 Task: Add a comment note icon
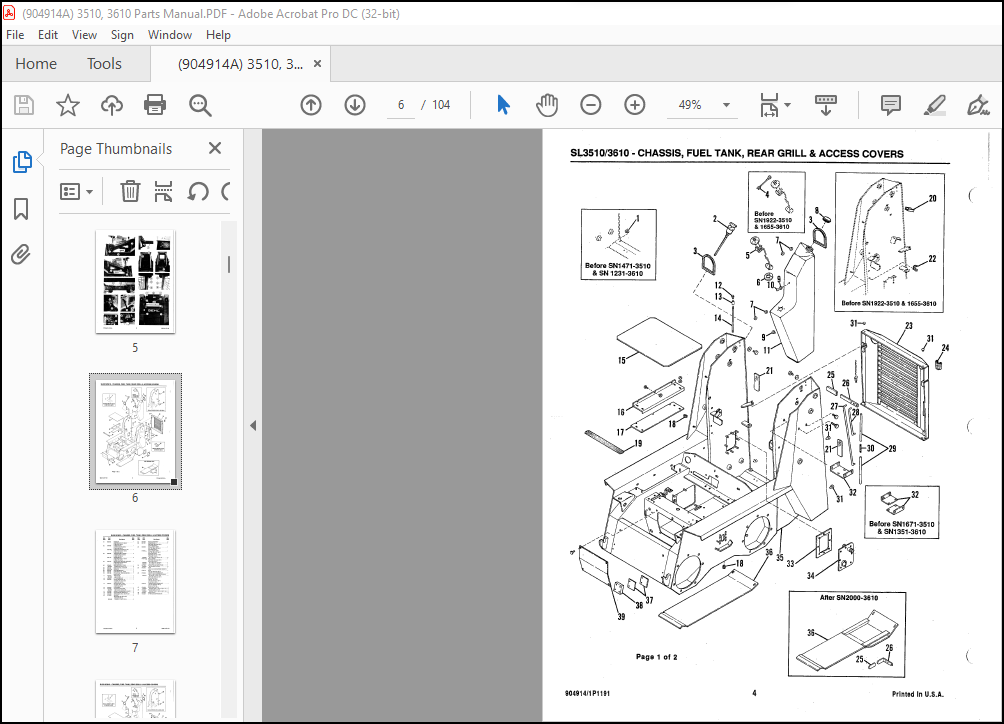(891, 105)
